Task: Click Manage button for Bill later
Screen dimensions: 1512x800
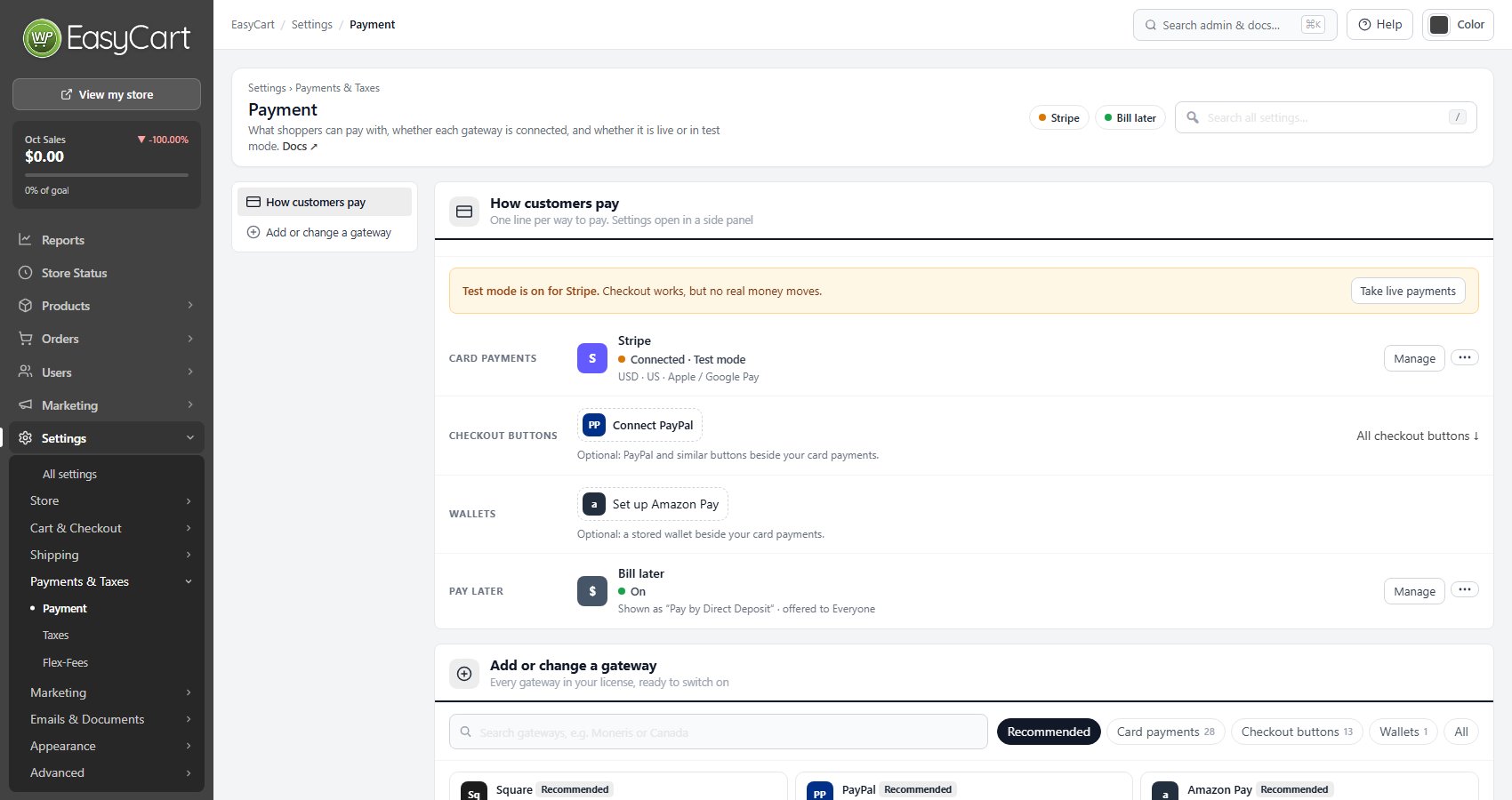Action: coord(1414,591)
